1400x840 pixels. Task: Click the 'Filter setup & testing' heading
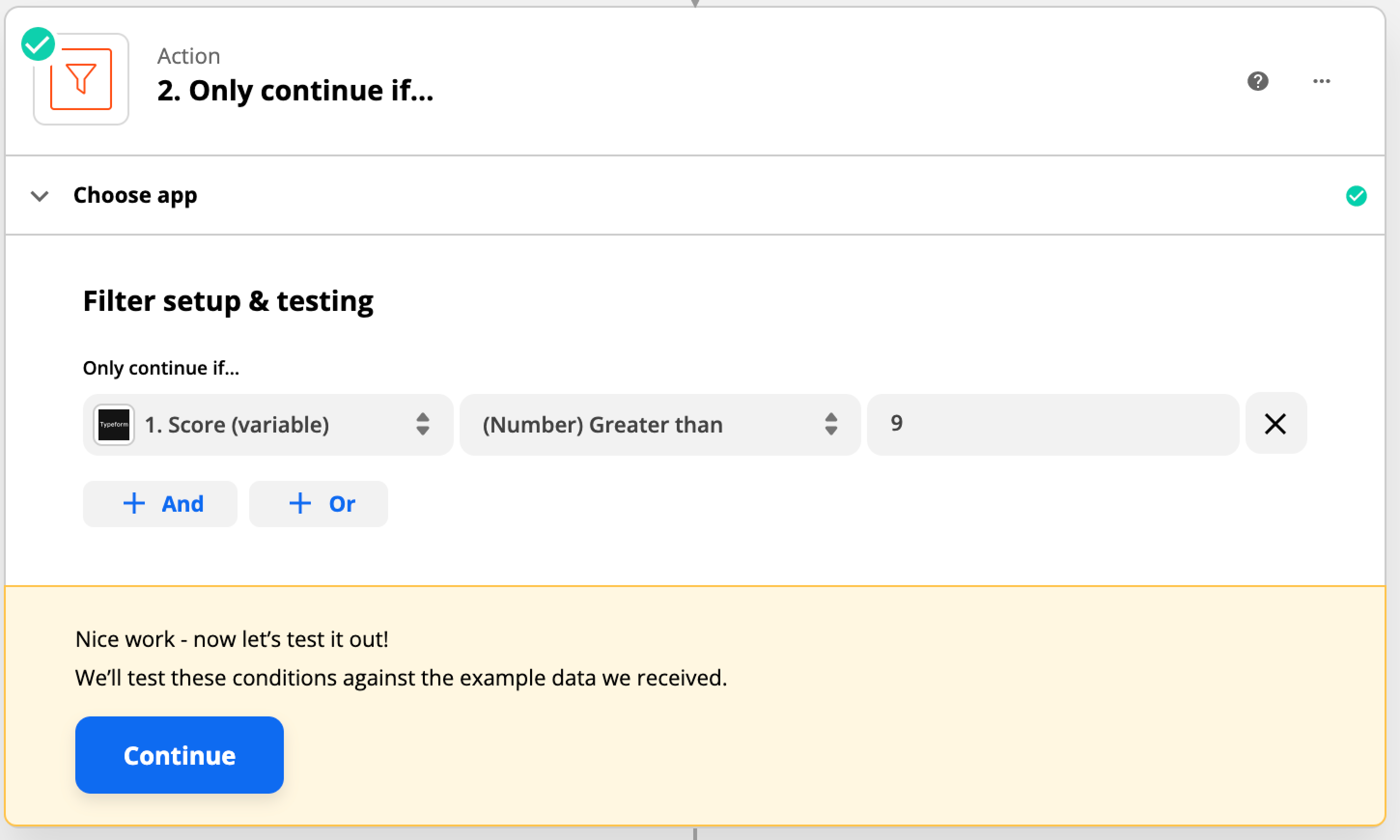[228, 301]
